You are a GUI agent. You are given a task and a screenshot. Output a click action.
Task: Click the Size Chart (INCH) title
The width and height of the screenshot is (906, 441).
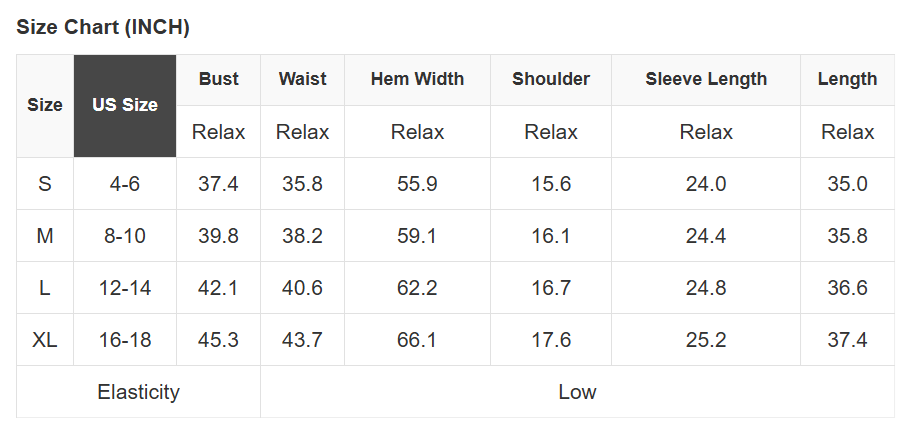(x=103, y=27)
